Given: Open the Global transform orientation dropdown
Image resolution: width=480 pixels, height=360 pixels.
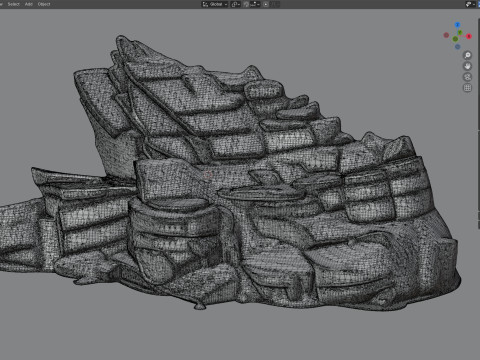Looking at the screenshot, I should coord(215,4).
